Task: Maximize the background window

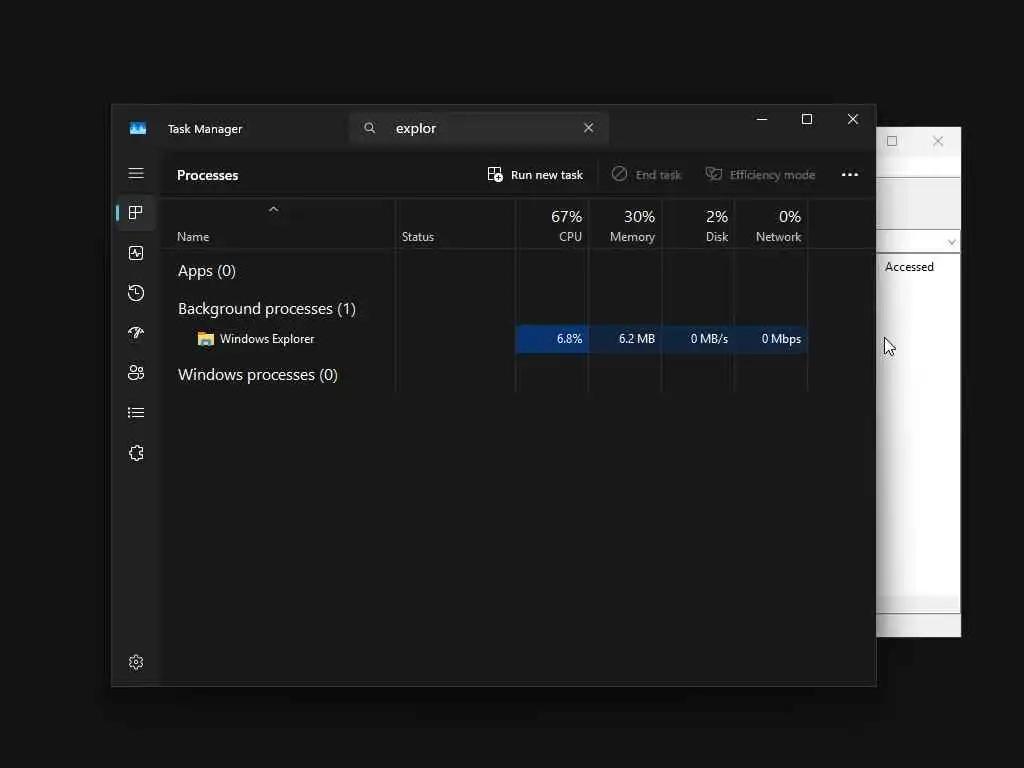Action: coord(892,141)
